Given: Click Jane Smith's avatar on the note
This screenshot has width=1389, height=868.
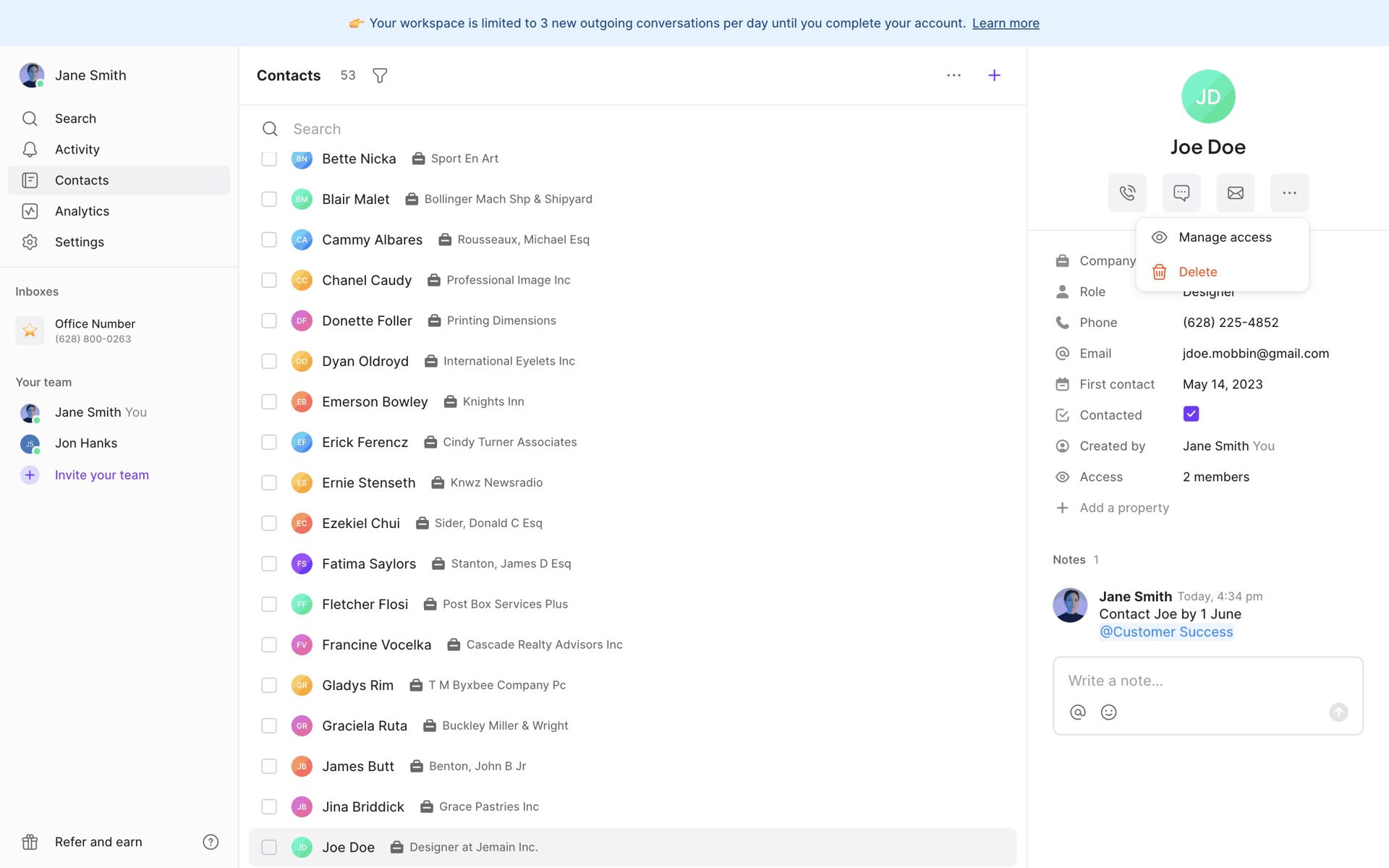Looking at the screenshot, I should (1070, 605).
